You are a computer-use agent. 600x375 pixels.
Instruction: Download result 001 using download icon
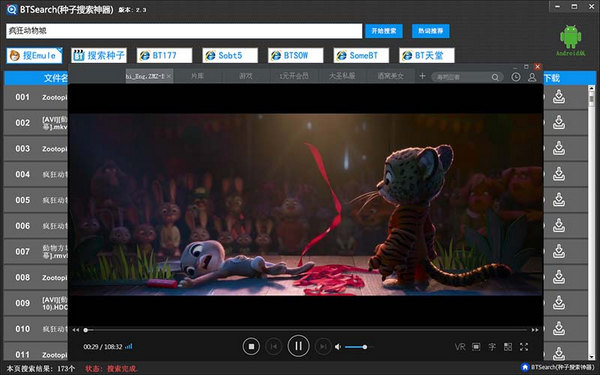pyautogui.click(x=559, y=97)
